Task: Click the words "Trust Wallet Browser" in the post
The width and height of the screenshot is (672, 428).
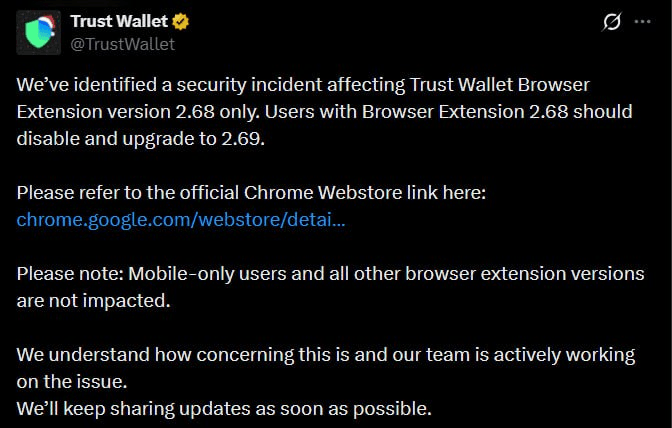Action: [x=542, y=85]
